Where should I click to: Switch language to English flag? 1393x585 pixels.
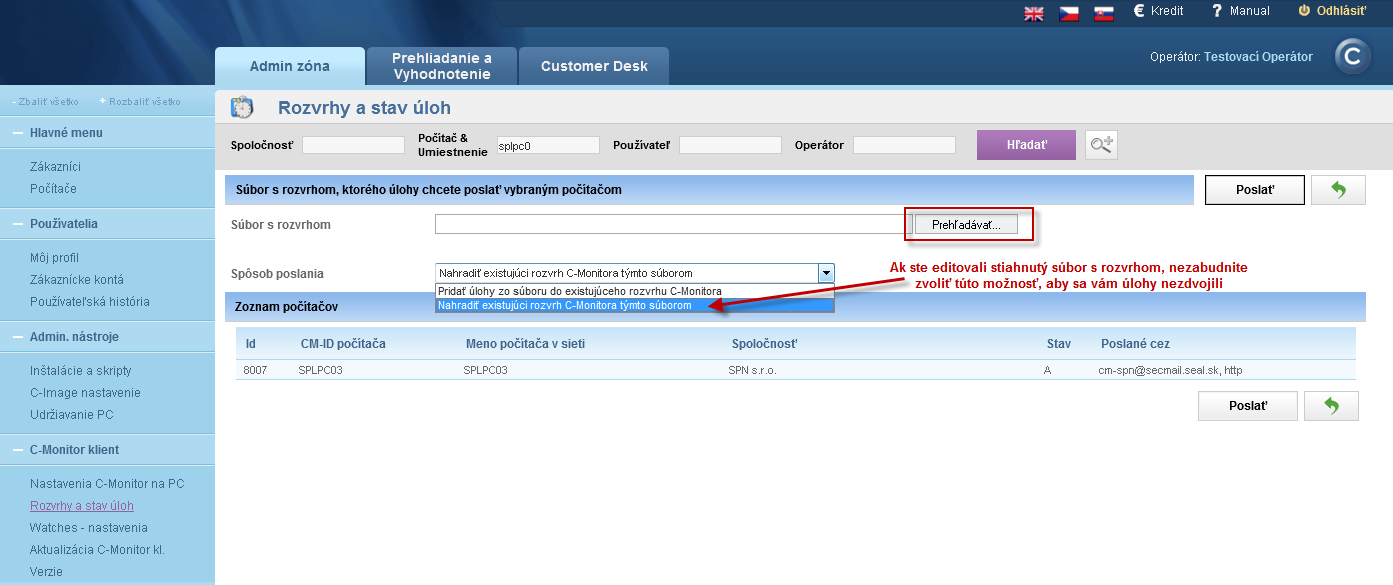click(x=1034, y=13)
